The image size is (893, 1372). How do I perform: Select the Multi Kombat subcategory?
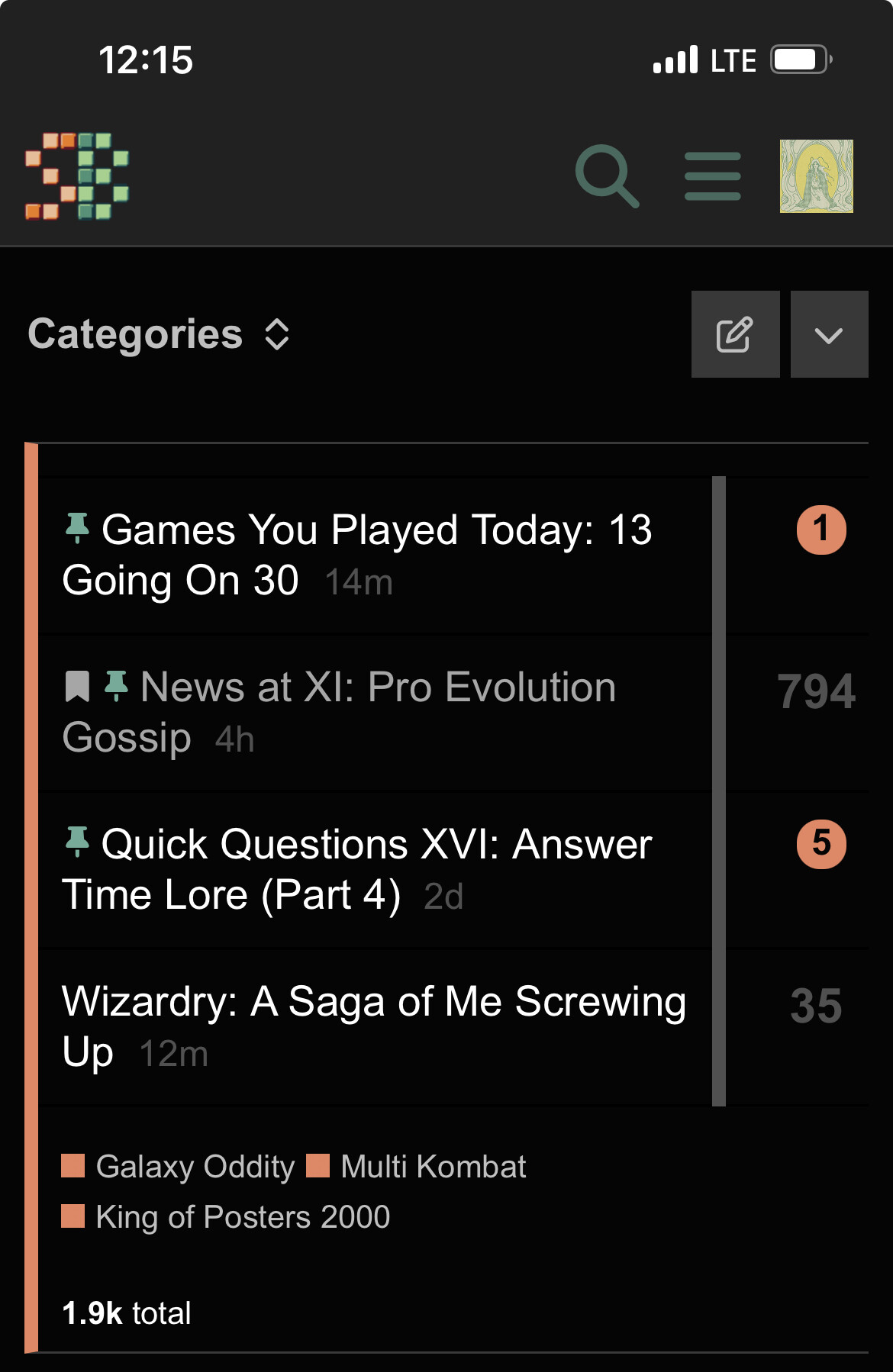pyautogui.click(x=433, y=1167)
